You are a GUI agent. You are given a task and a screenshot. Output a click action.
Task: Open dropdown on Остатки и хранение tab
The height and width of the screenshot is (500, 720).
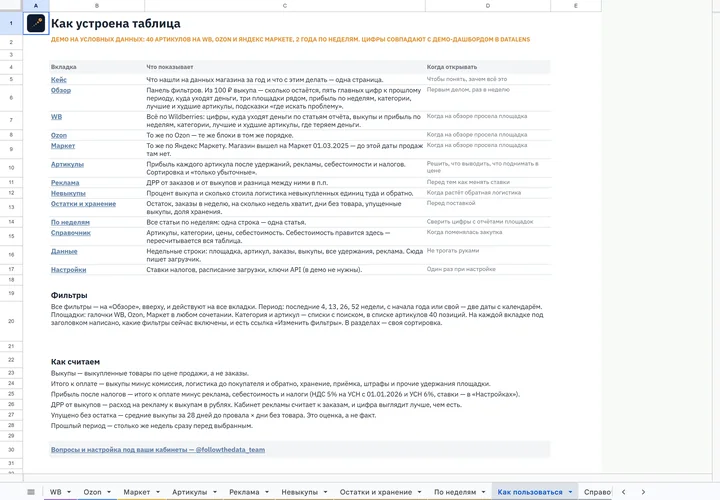419,492
